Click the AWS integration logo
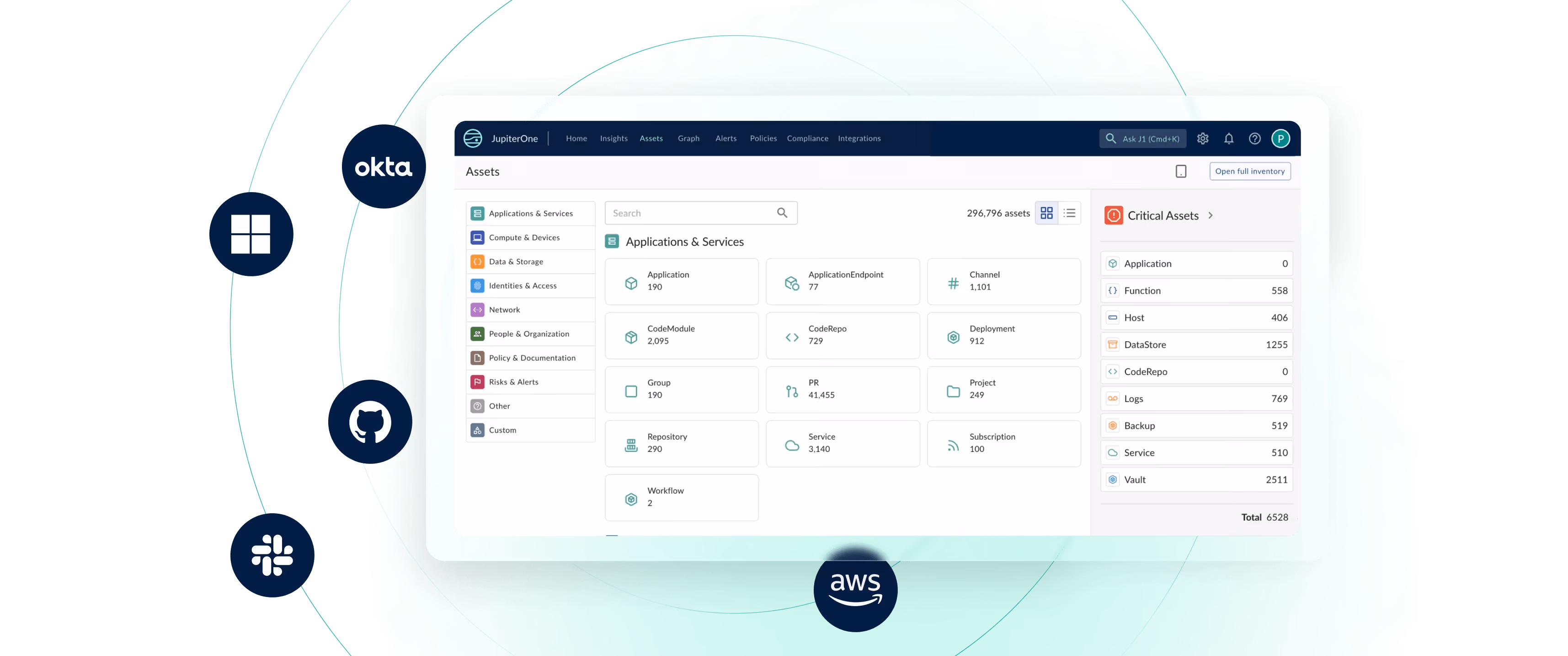 click(x=855, y=590)
